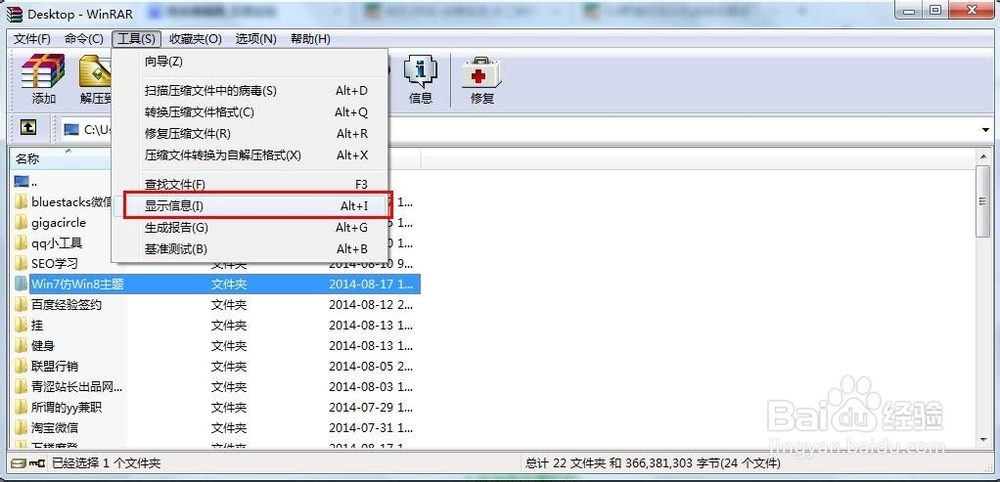Select the "百度经验签约" folder name

[66, 305]
